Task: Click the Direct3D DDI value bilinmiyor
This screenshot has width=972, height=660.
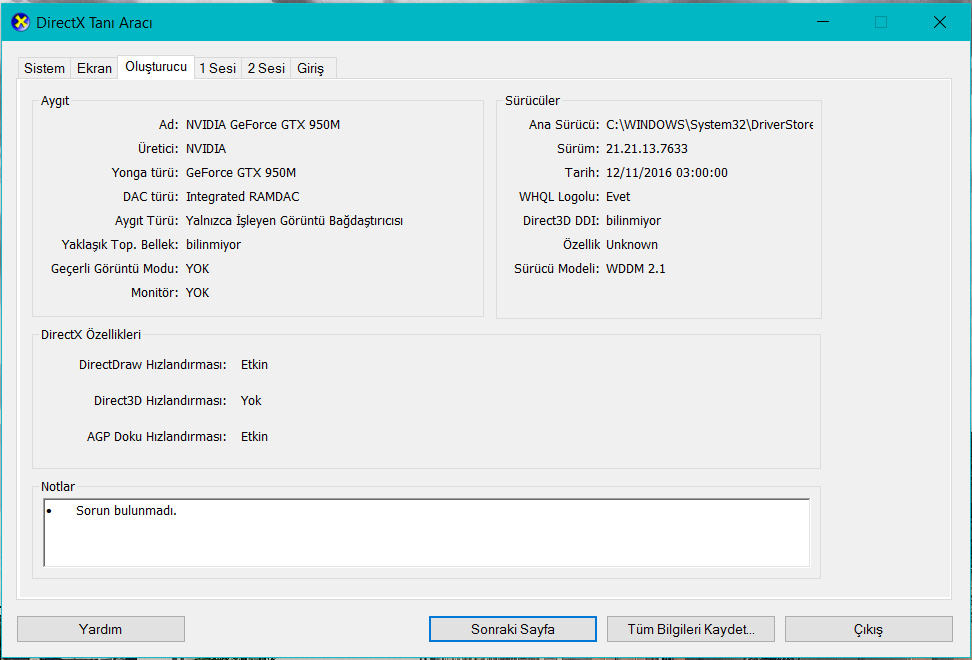Action: click(x=633, y=221)
